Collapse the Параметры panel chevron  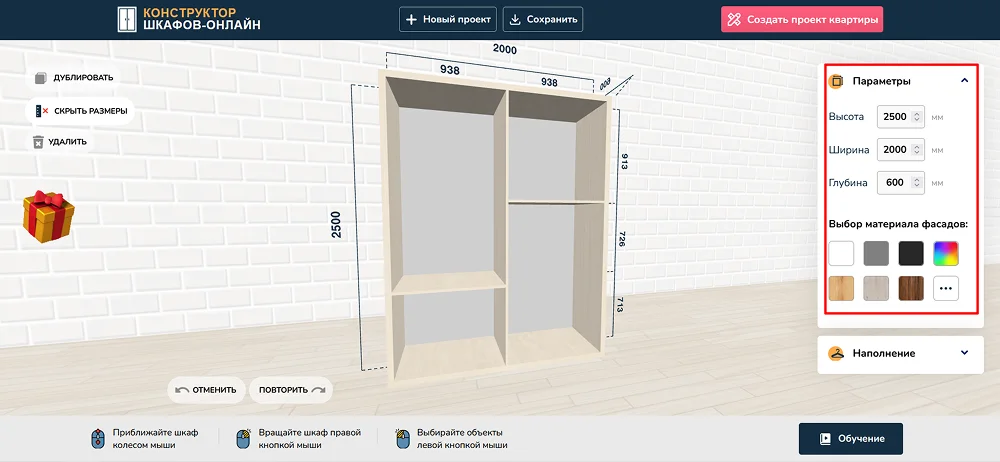click(x=964, y=81)
